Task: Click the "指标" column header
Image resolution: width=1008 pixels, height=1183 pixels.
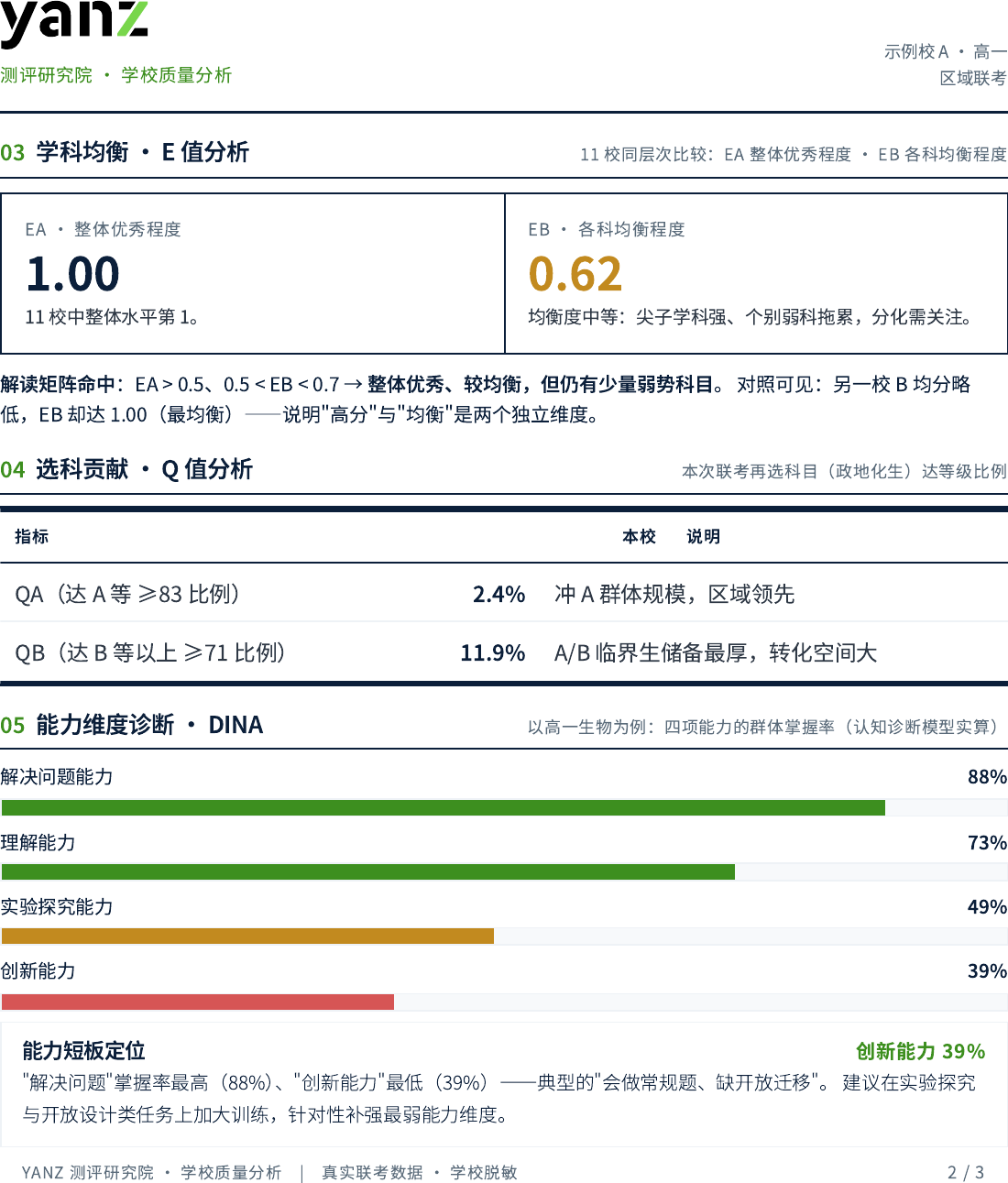Action: tap(31, 536)
